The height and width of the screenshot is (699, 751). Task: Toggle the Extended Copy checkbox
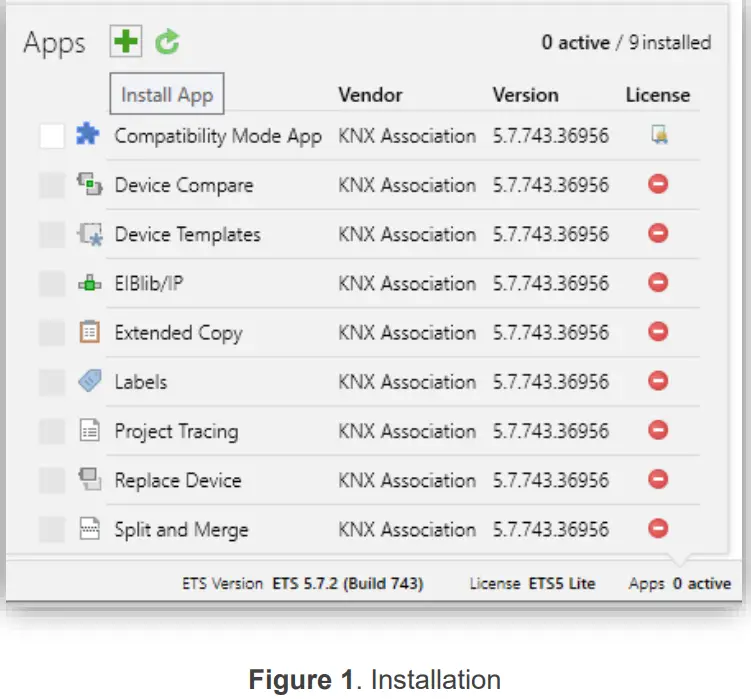pos(52,333)
